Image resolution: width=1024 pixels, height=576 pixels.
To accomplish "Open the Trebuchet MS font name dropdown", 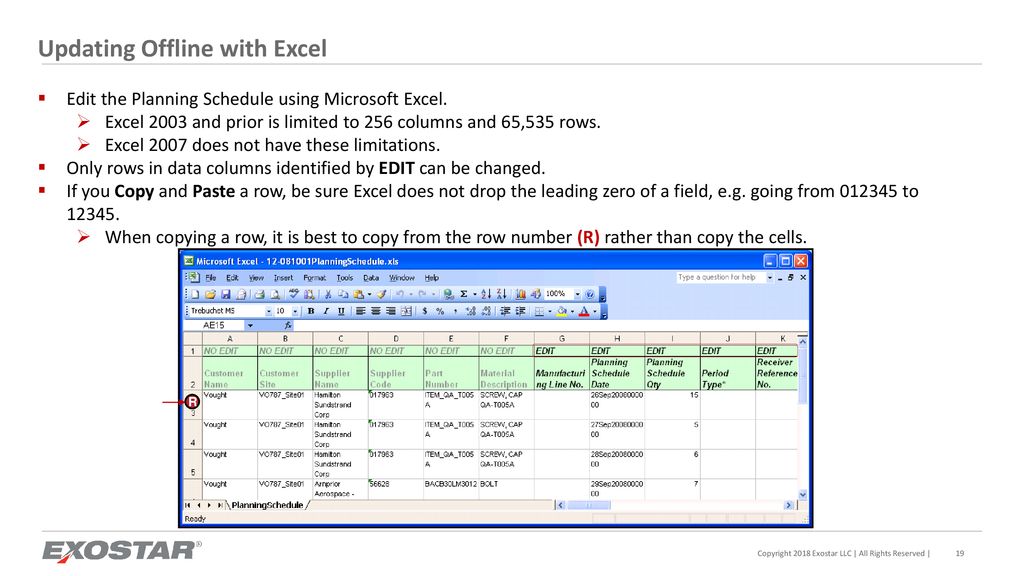I will 268,312.
